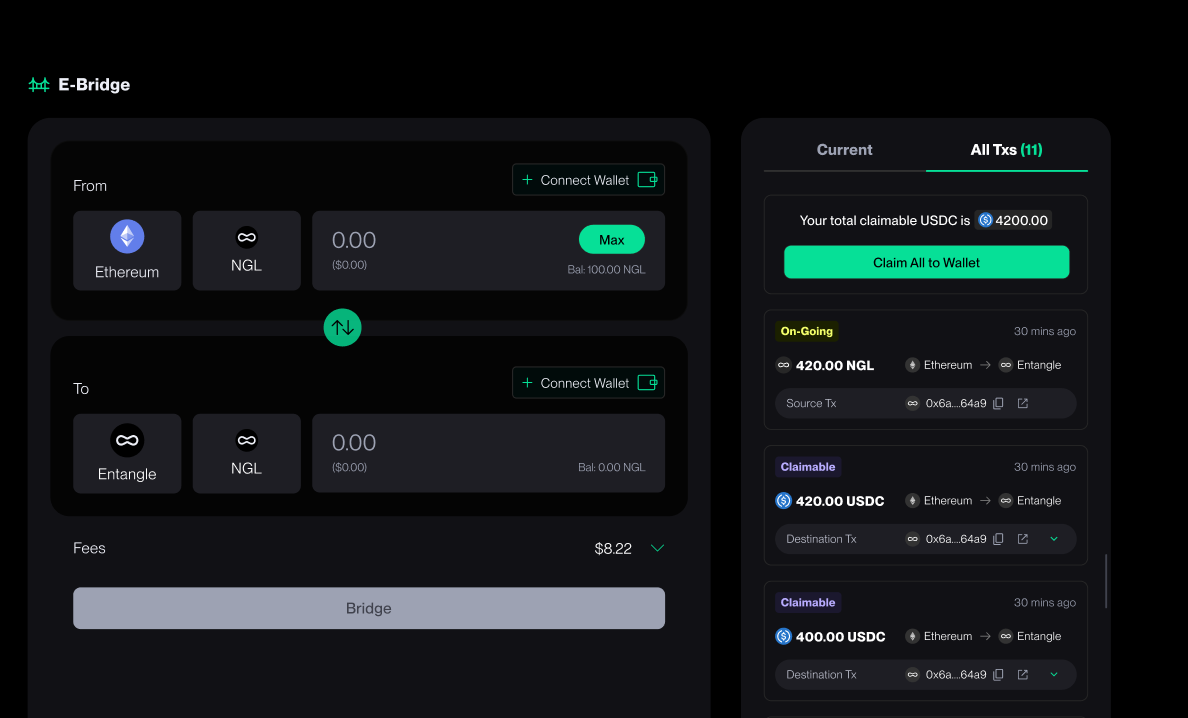Click Connect Wallet in From section
The image size is (1188, 718).
[588, 180]
